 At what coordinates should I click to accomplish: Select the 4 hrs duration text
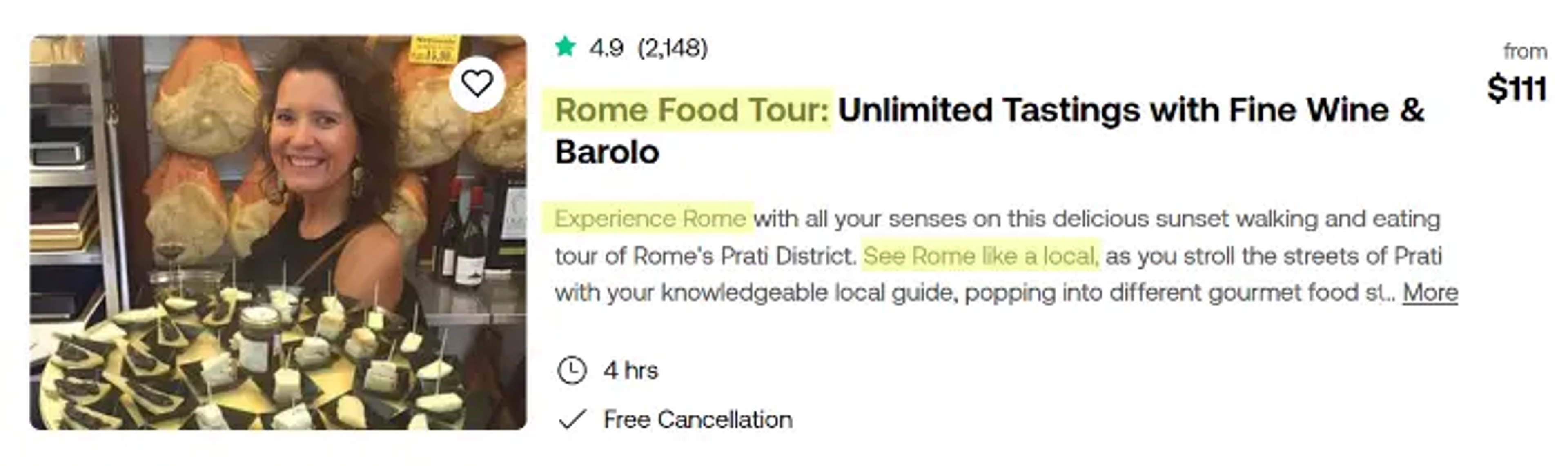pyautogui.click(x=630, y=371)
